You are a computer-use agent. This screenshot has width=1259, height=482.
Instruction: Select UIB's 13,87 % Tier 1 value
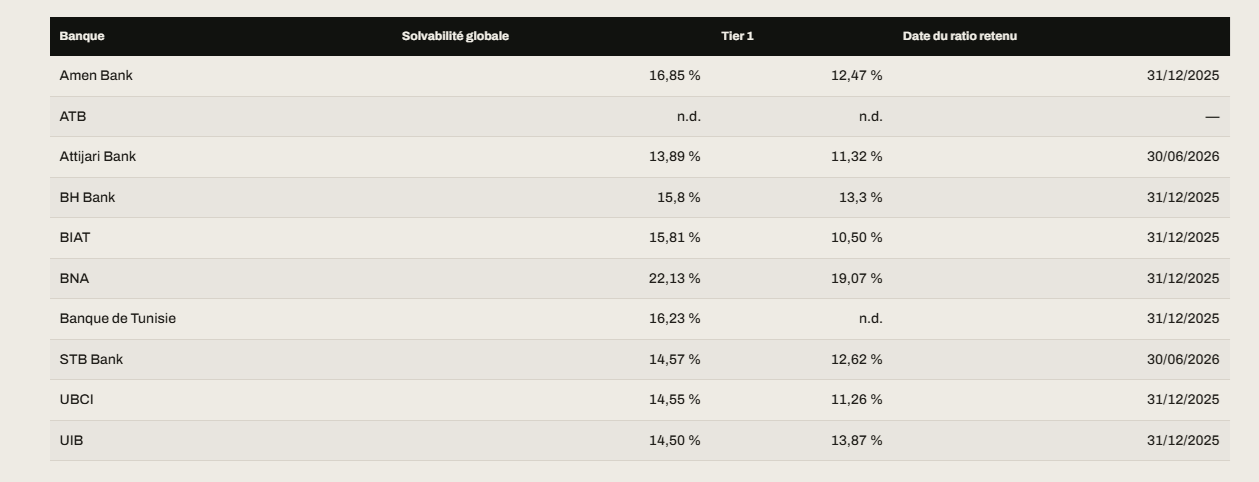pos(857,441)
